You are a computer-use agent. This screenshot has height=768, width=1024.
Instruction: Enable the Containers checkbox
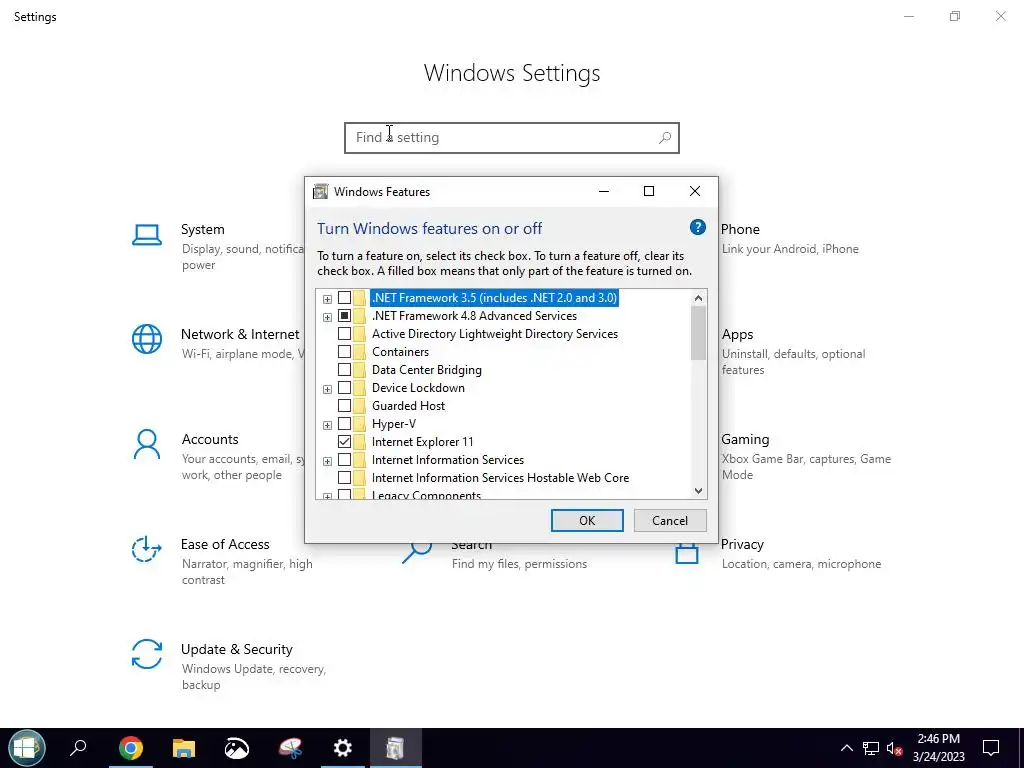344,352
